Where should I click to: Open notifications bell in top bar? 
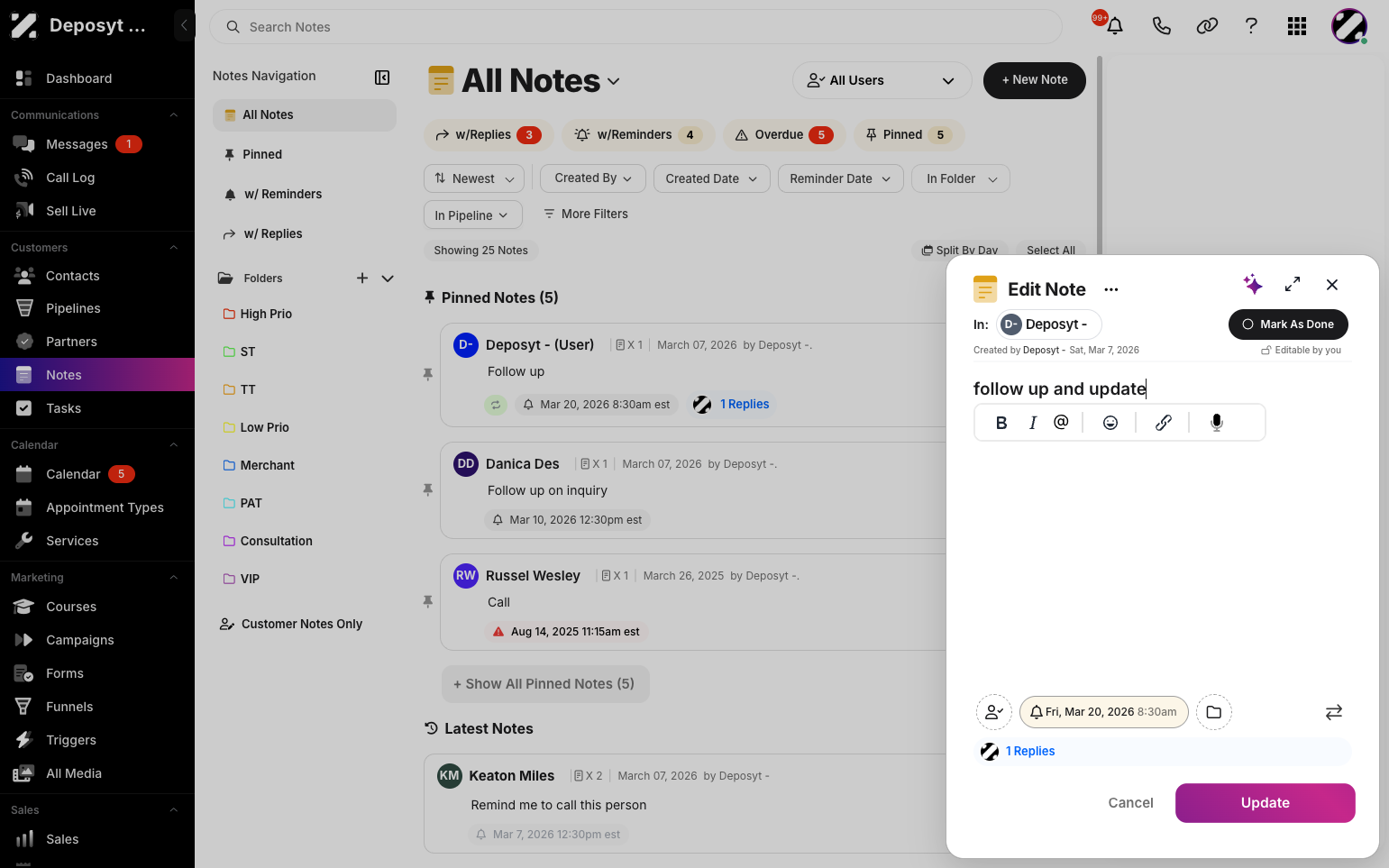tap(1115, 26)
